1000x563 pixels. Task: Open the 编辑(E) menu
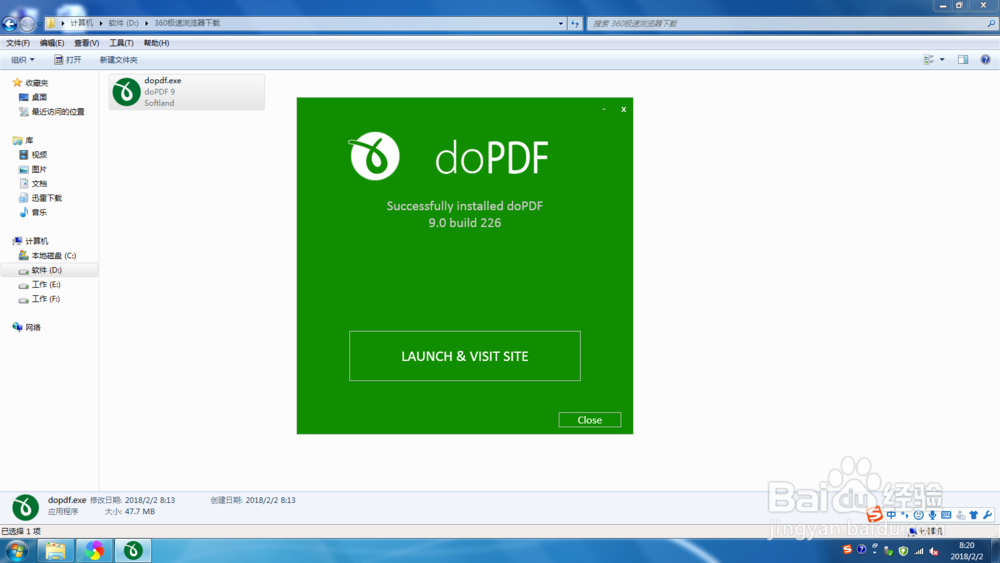[x=52, y=43]
